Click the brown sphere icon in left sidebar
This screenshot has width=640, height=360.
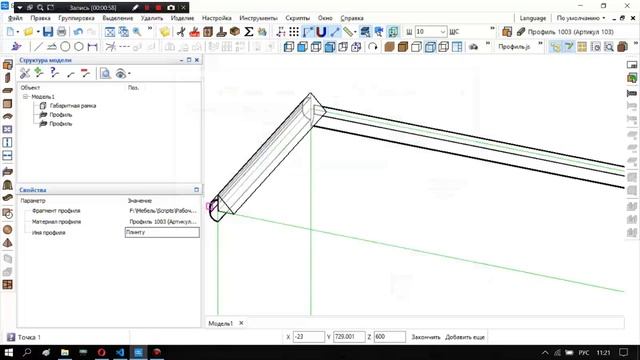(7, 230)
